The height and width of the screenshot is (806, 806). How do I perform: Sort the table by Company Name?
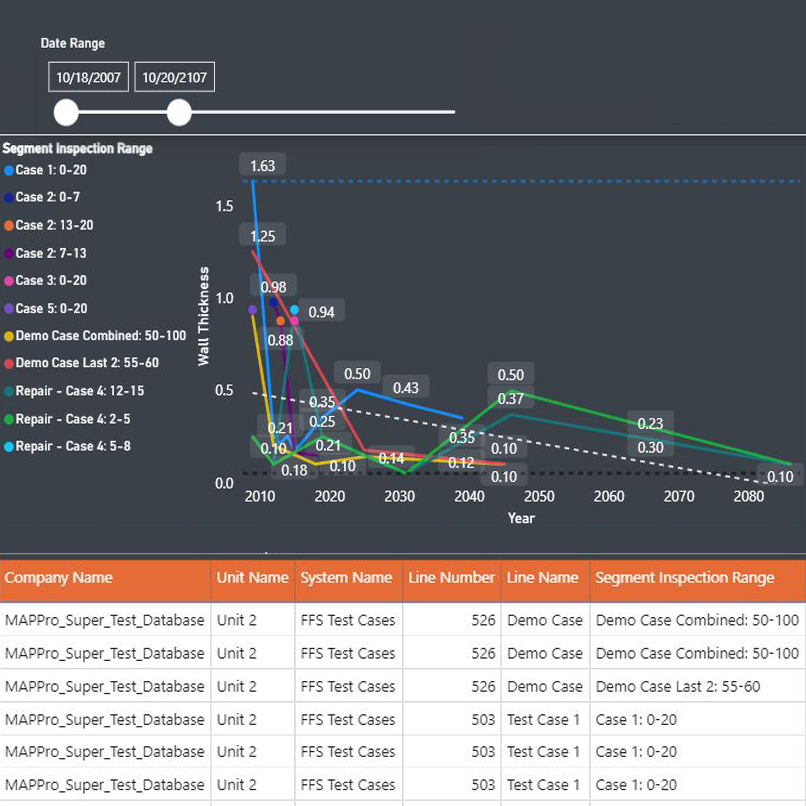pos(61,579)
